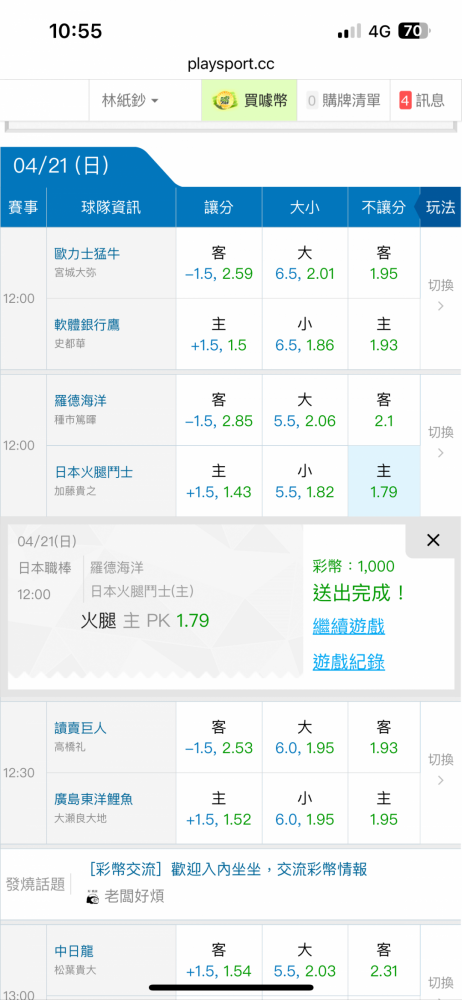Pick 小 5.5, 1.82 under bet
462x1000 pixels.
(x=304, y=482)
